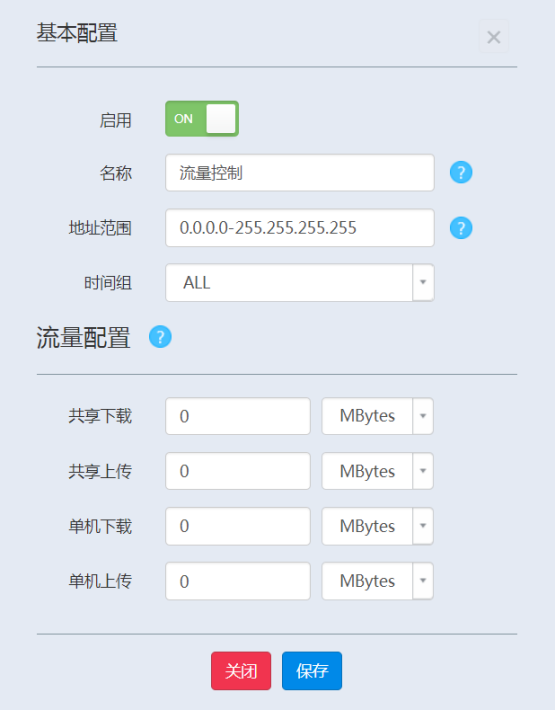This screenshot has height=710, width=556.
Task: Open the 流量配置 help tooltip icon
Action: [x=160, y=337]
